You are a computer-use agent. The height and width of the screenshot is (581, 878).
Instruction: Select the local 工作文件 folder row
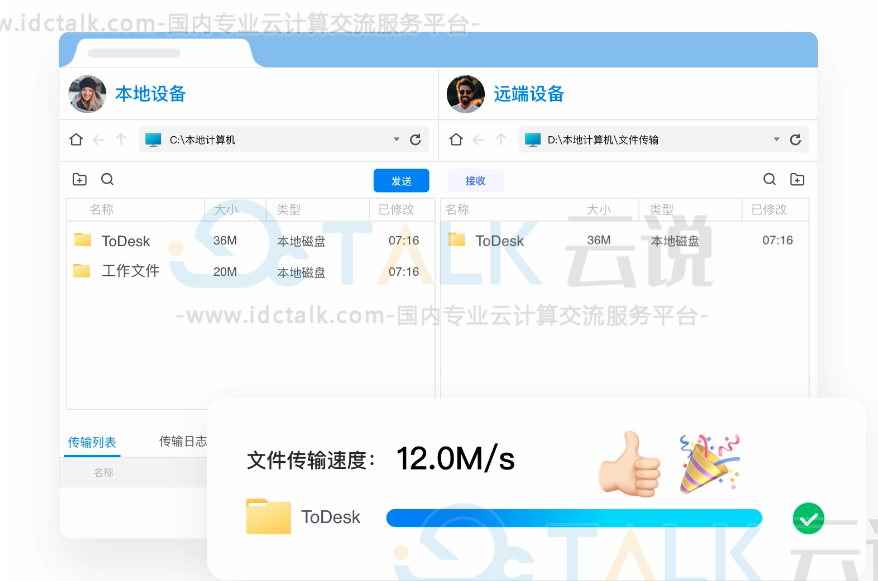[x=251, y=271]
